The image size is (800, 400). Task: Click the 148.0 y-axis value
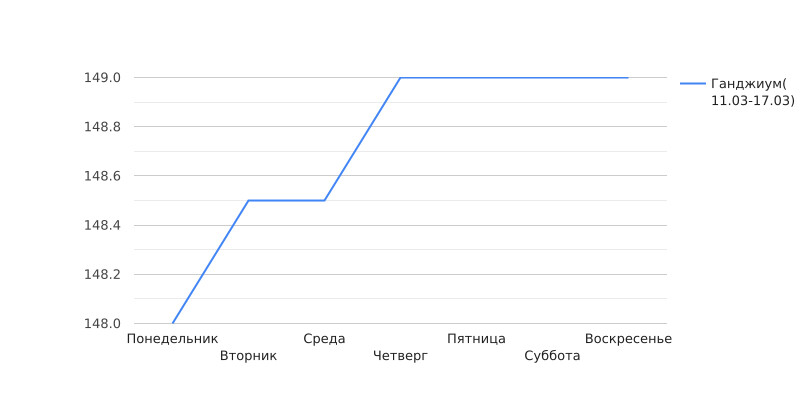(102, 323)
